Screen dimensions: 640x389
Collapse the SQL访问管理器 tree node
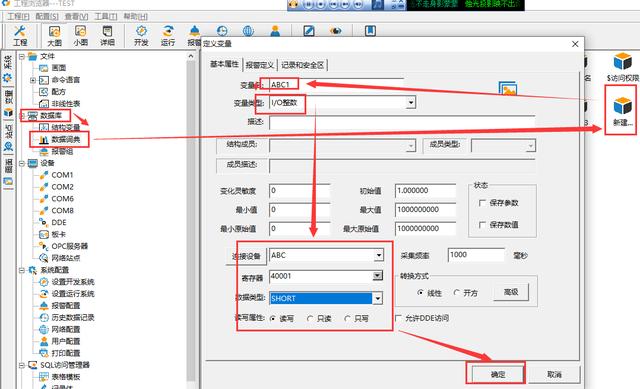22,365
